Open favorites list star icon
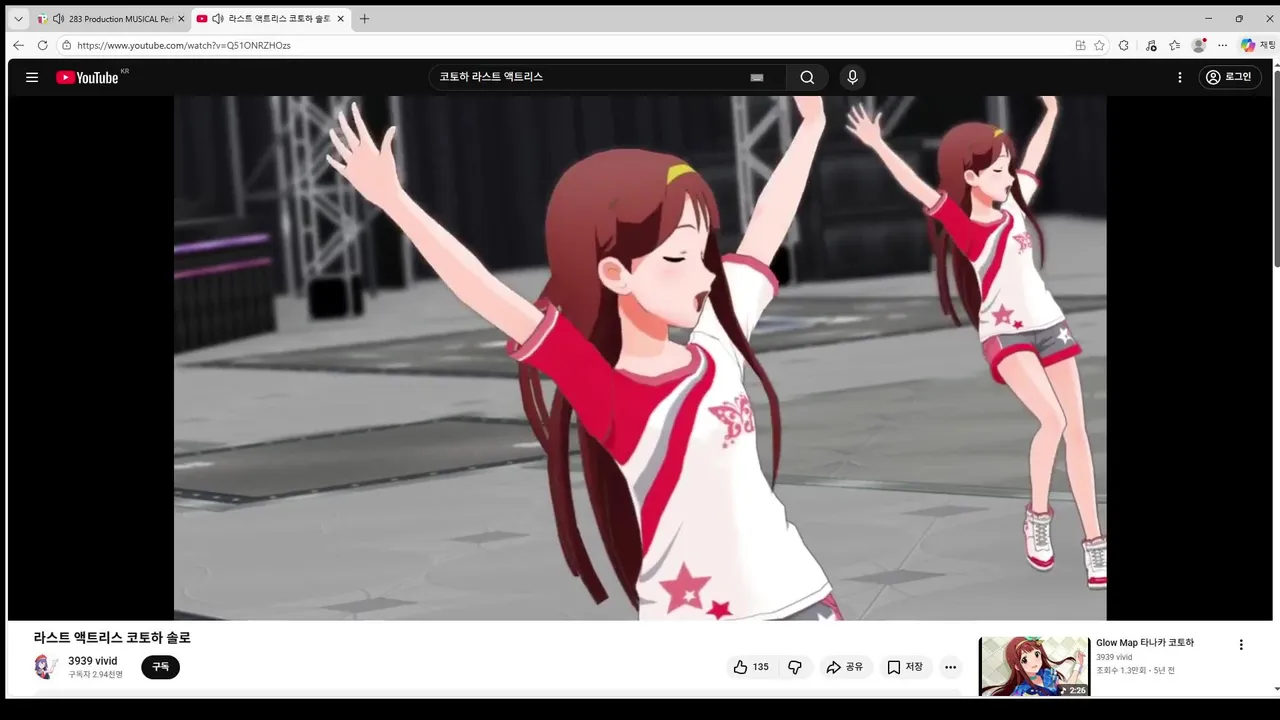 [x=1174, y=45]
